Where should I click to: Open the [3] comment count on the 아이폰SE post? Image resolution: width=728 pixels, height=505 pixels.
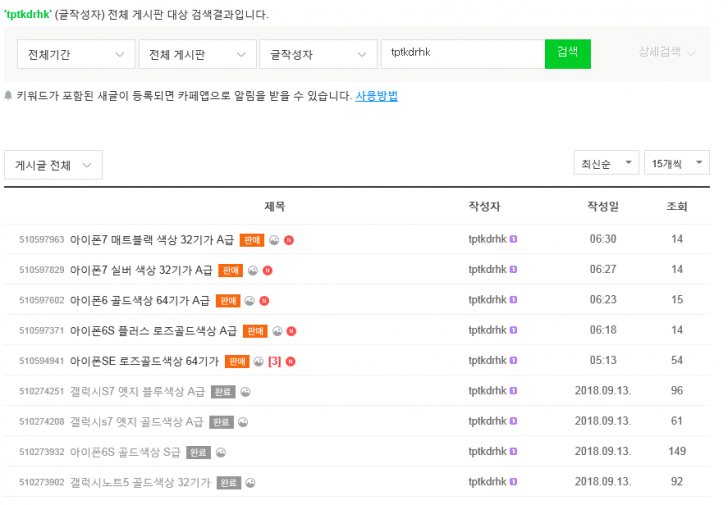(273, 361)
